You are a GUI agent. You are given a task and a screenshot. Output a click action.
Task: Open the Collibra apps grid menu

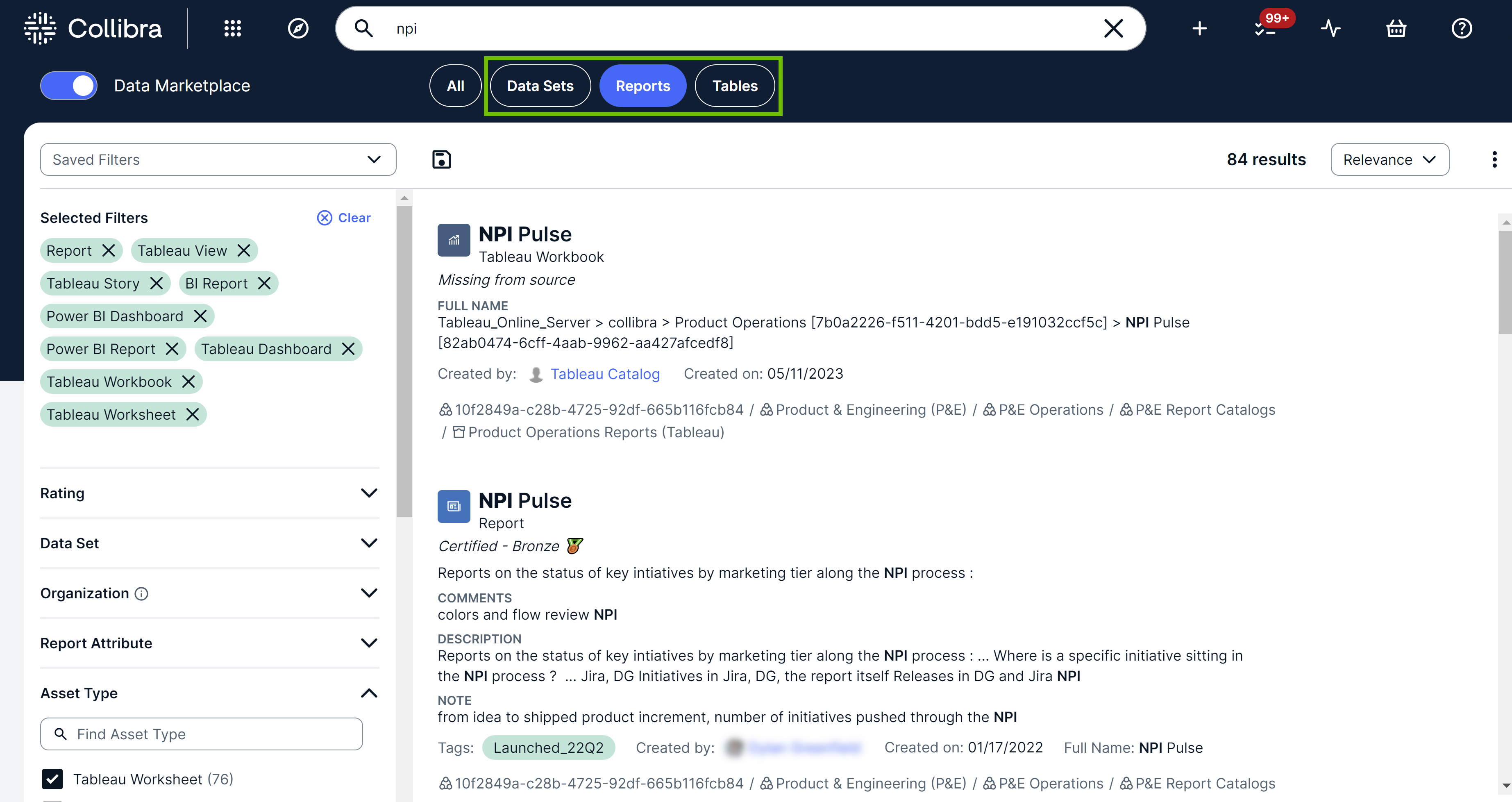click(x=233, y=27)
